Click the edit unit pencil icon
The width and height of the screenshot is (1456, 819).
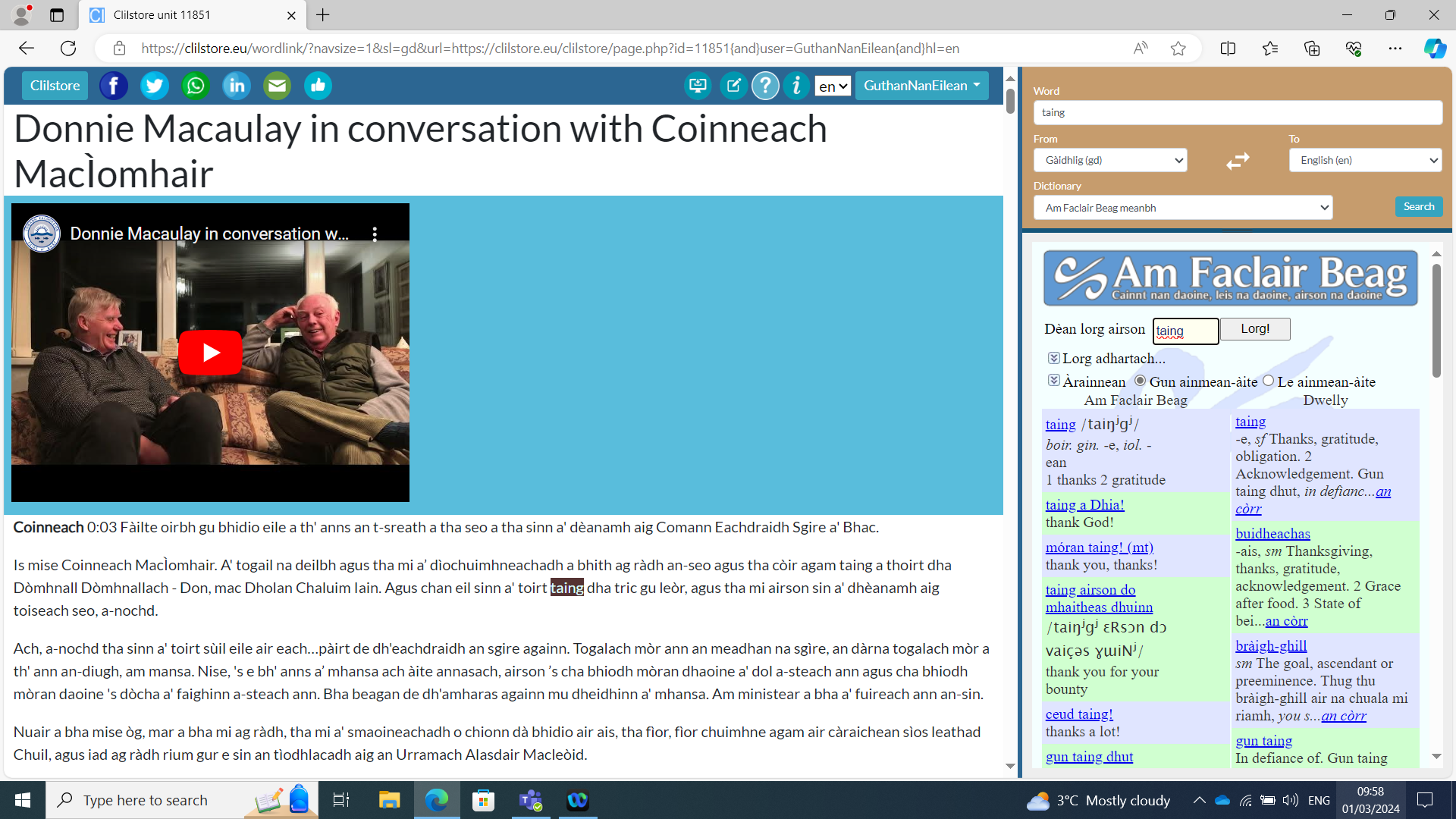[x=733, y=86]
